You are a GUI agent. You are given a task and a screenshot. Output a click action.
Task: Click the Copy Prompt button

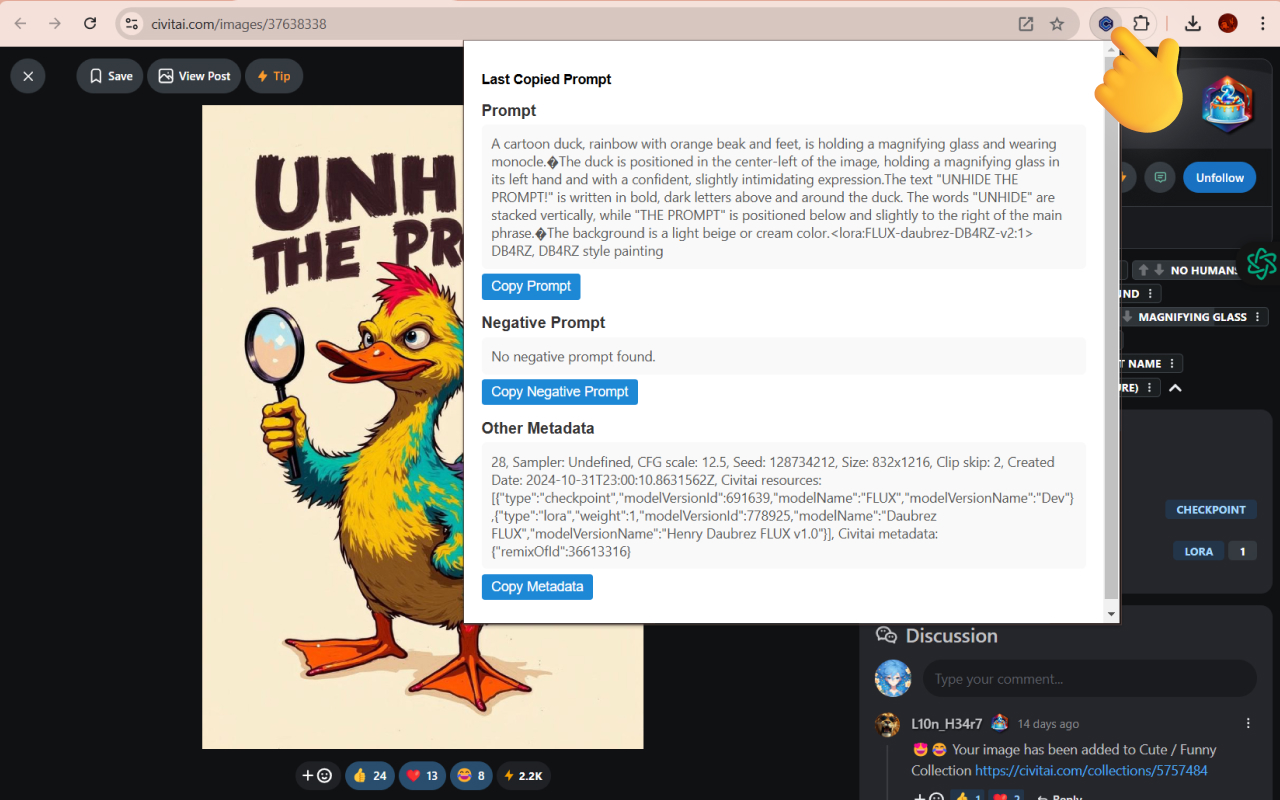point(531,286)
